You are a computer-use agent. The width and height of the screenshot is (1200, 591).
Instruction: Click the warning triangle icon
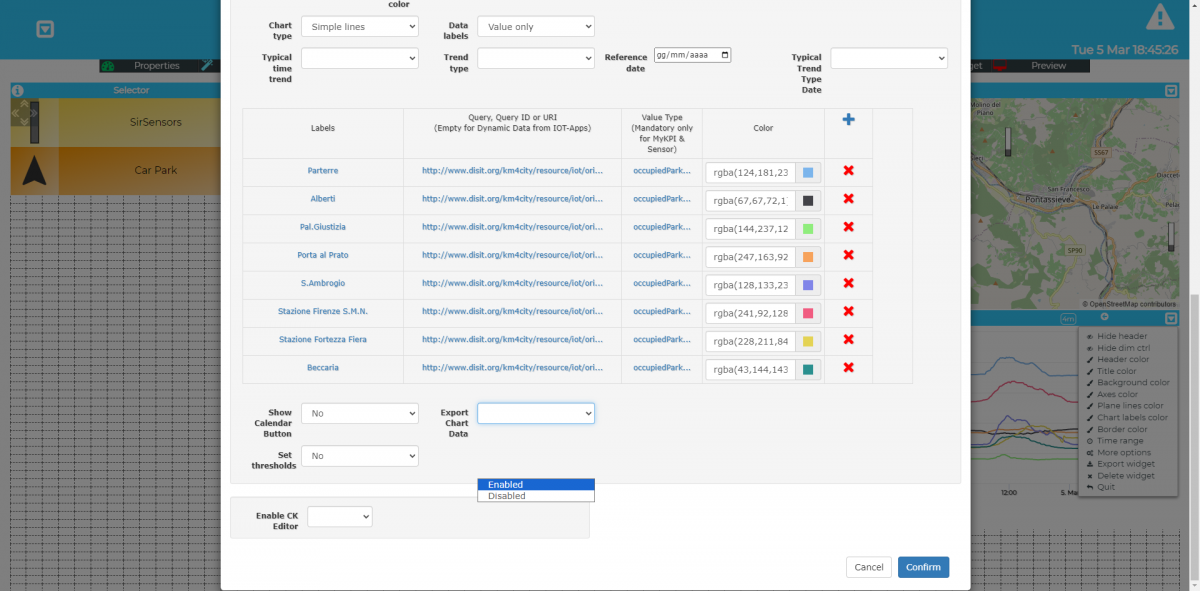tap(1160, 17)
